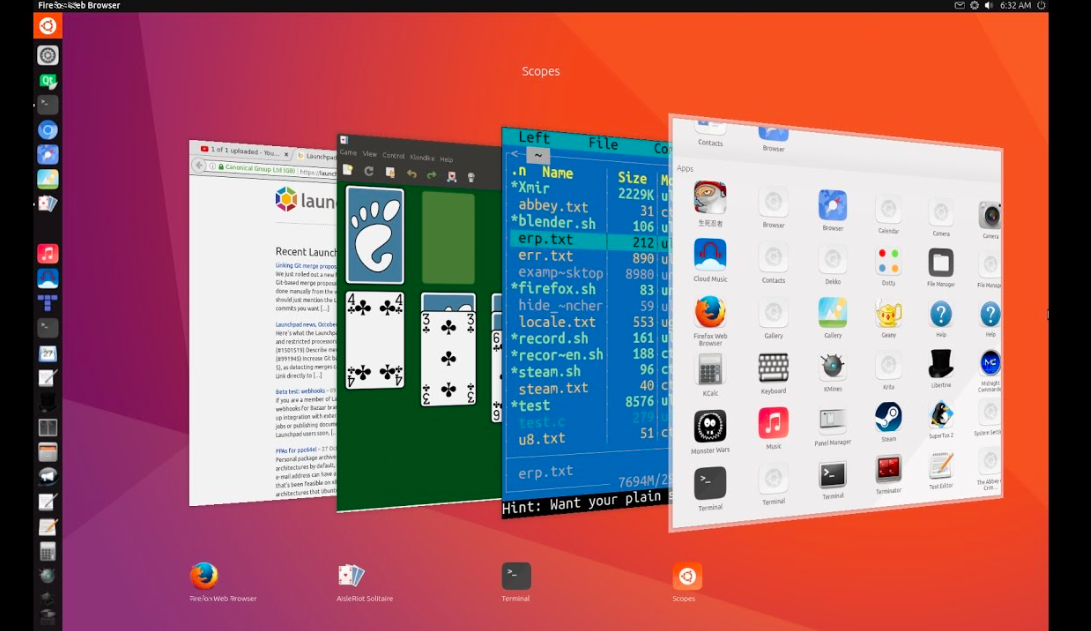Open the sound indicator in top panel
The height and width of the screenshot is (631, 1091).
[989, 6]
